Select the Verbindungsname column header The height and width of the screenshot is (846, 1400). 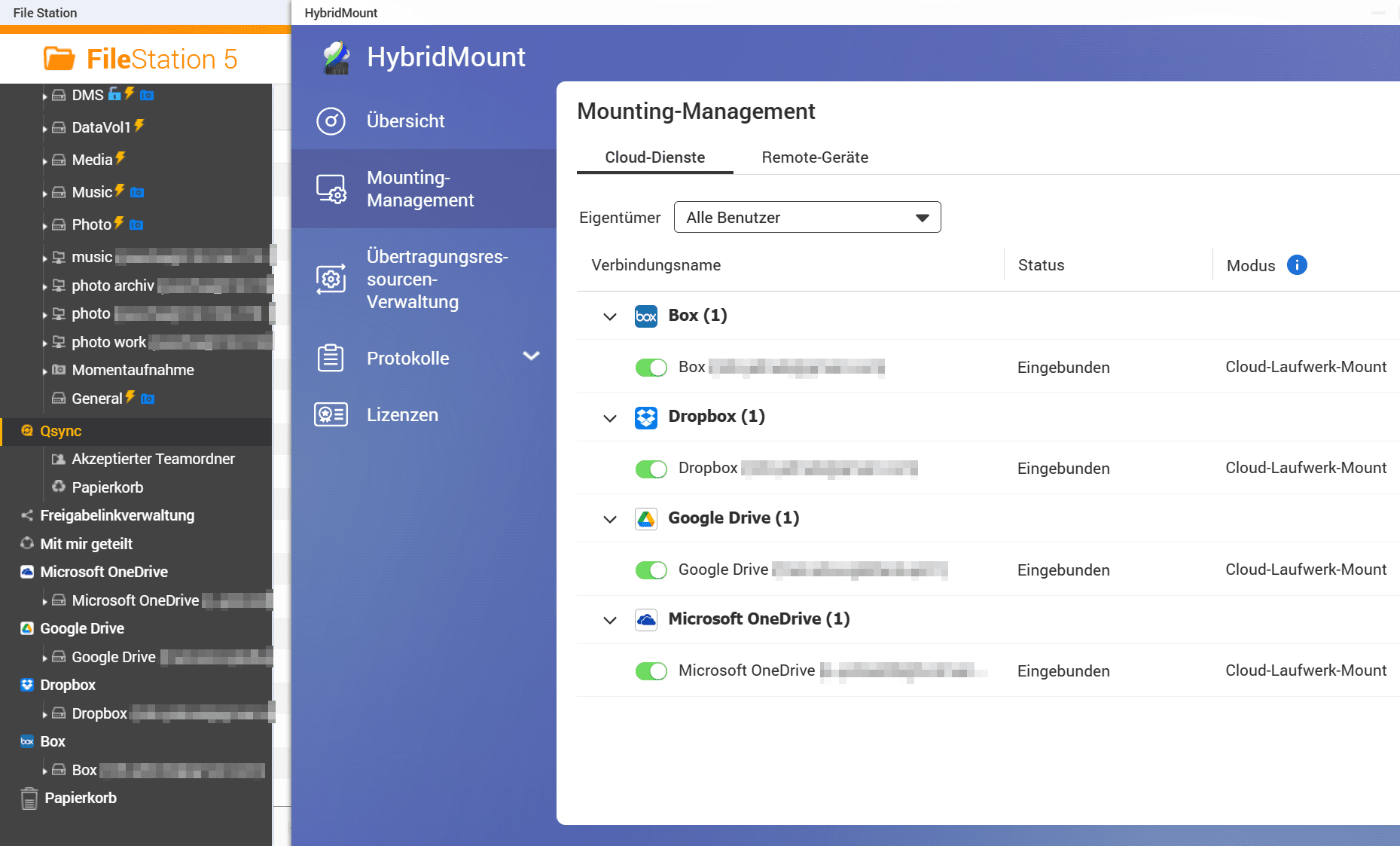[656, 265]
